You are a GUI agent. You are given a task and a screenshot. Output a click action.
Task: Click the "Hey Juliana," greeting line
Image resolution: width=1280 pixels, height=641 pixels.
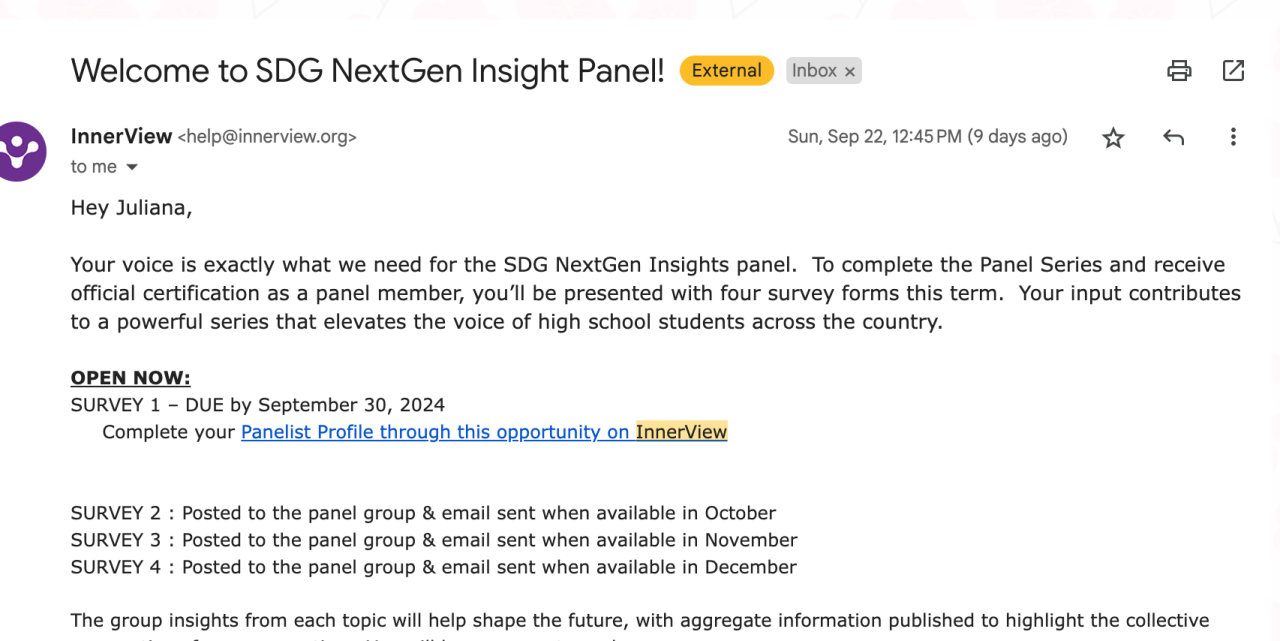[x=131, y=208]
